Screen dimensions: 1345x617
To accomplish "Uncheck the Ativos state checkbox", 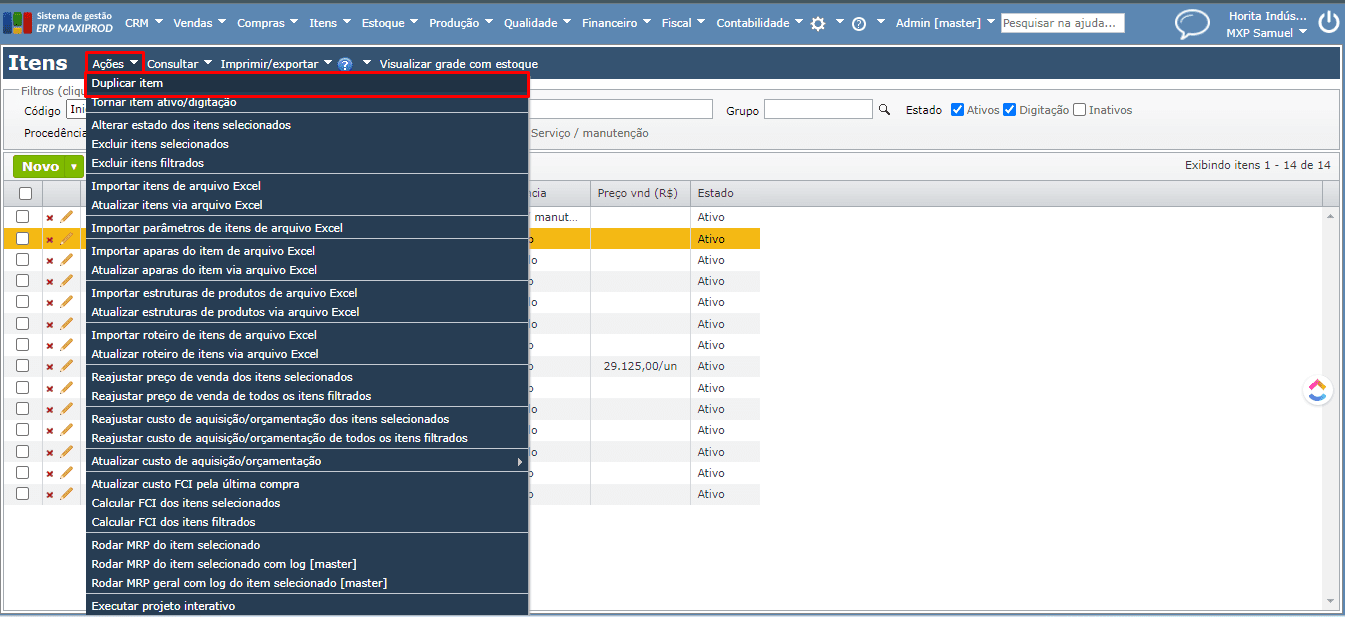I will (957, 110).
